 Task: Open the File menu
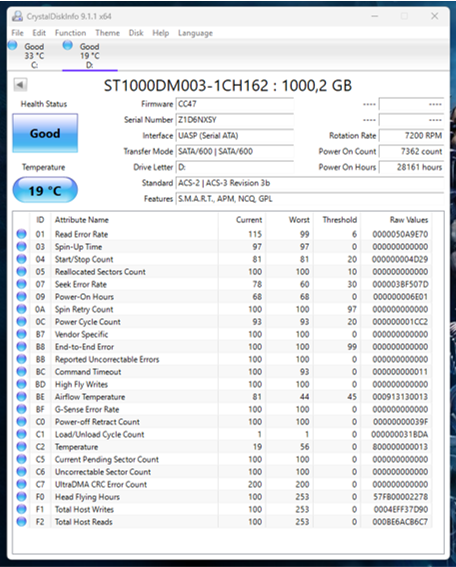[x=17, y=33]
